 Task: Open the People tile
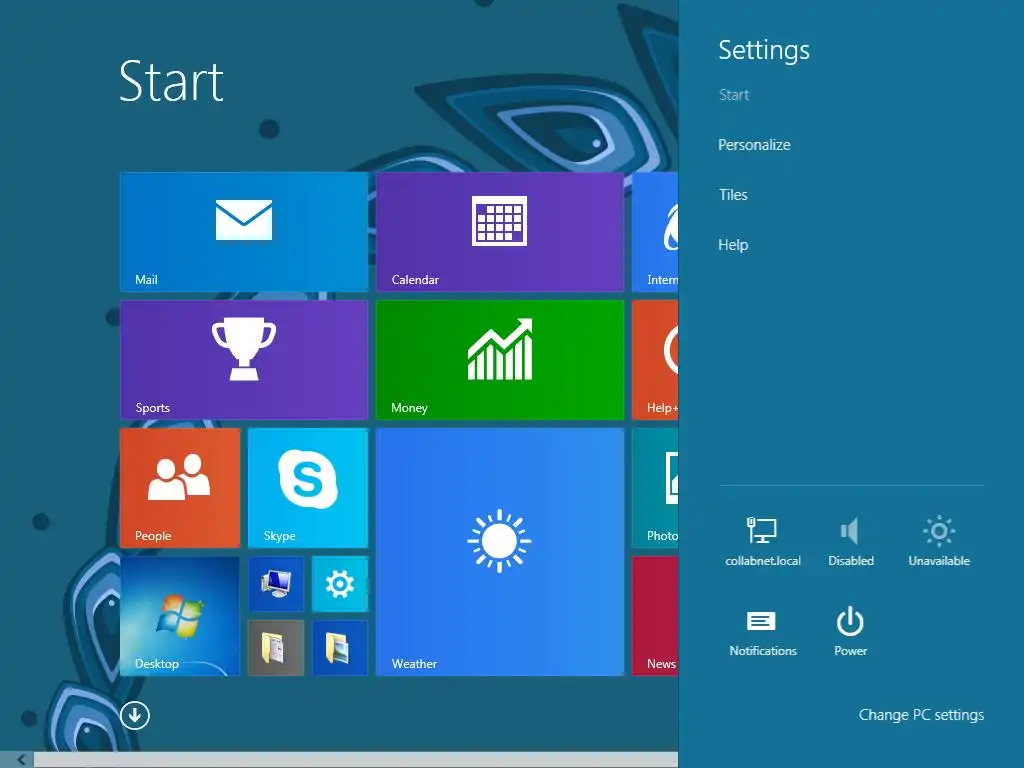tap(180, 487)
